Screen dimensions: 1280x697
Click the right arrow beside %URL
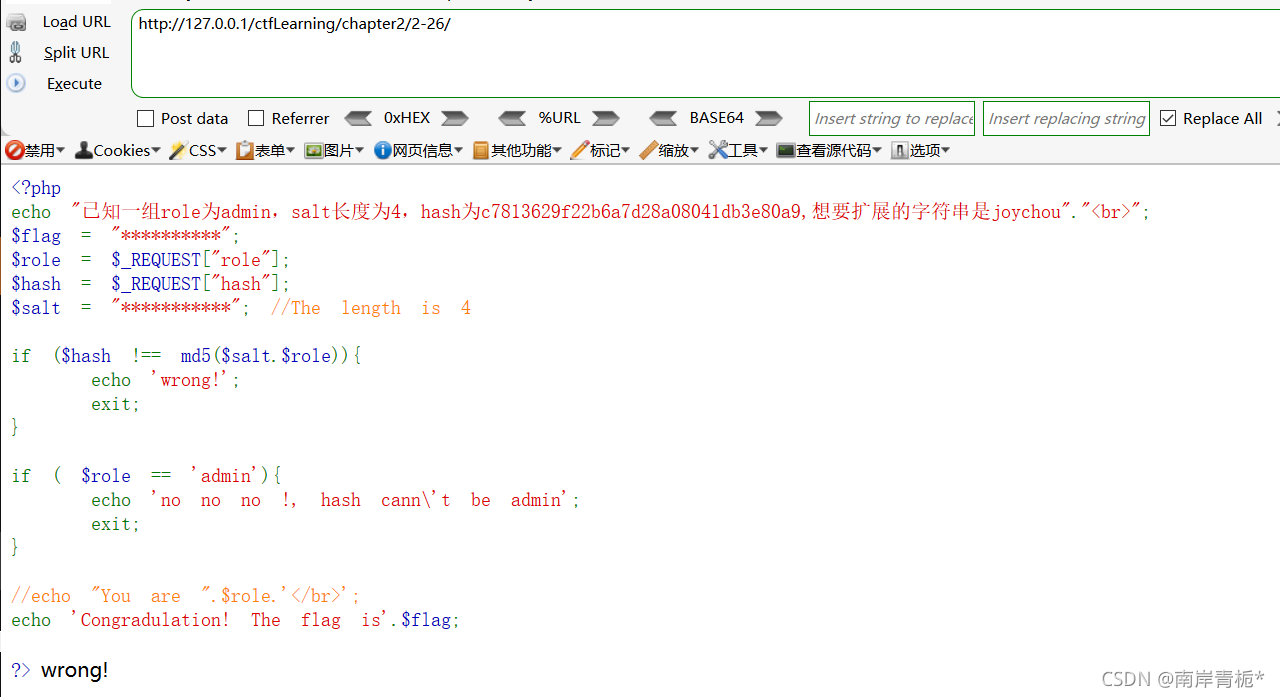pos(606,118)
